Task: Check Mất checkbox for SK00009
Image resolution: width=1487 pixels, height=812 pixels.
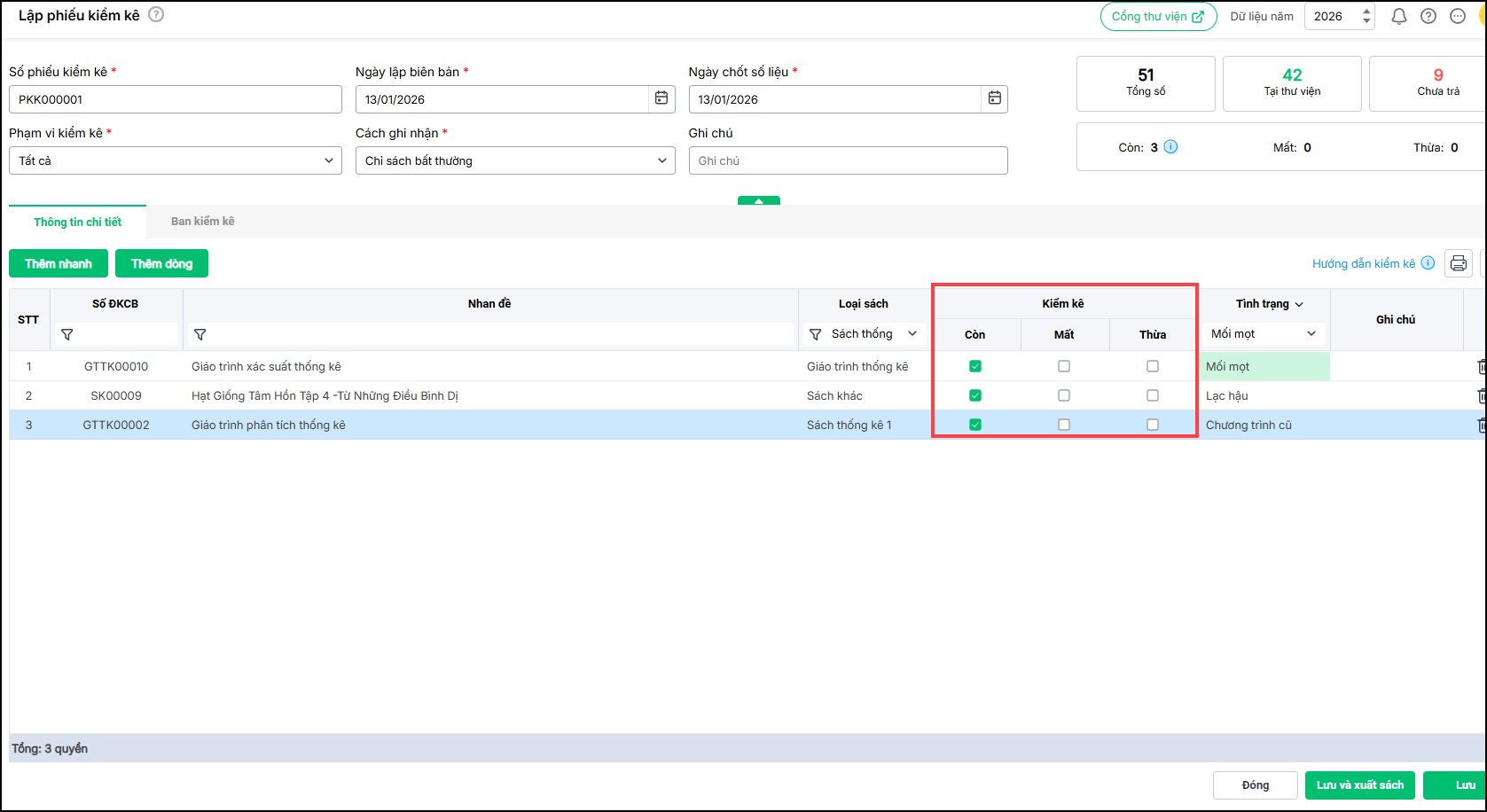Action: [1064, 395]
